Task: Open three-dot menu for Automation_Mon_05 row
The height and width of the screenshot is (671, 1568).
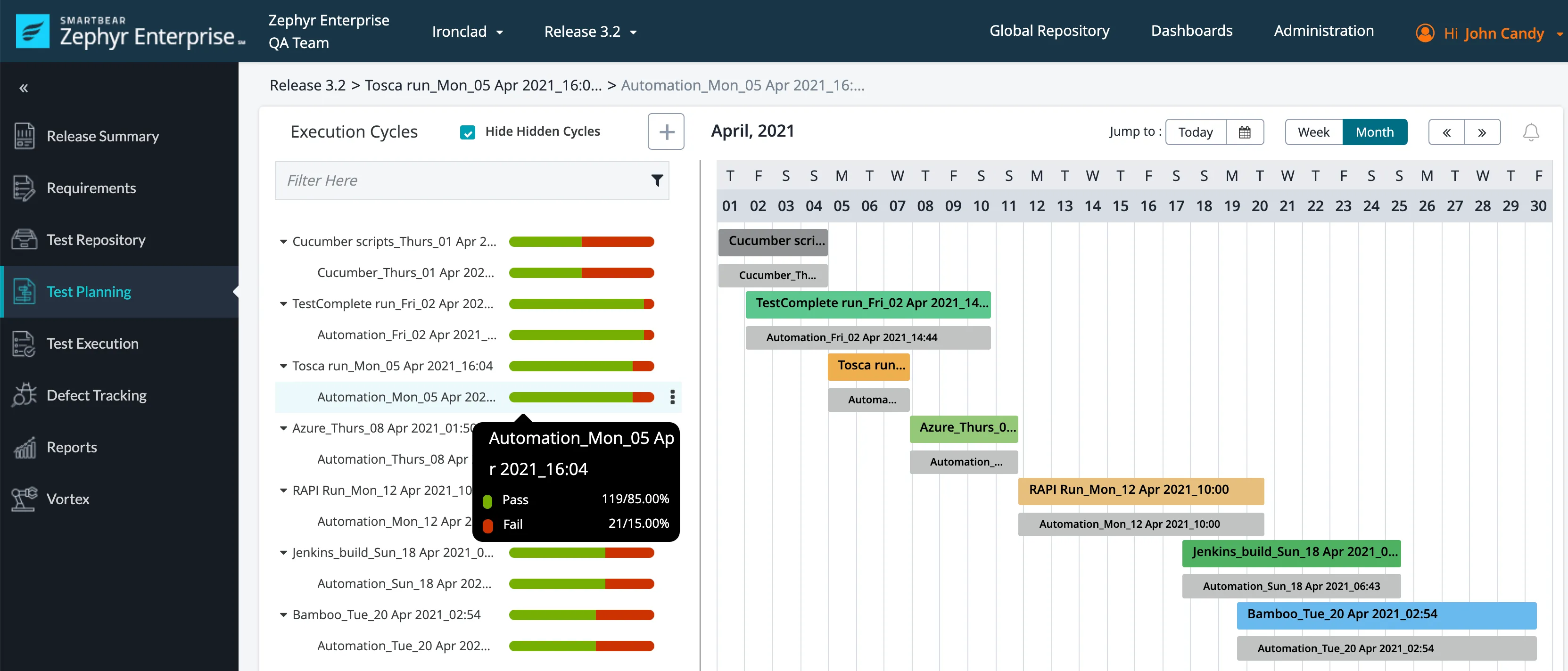Action: click(x=672, y=397)
